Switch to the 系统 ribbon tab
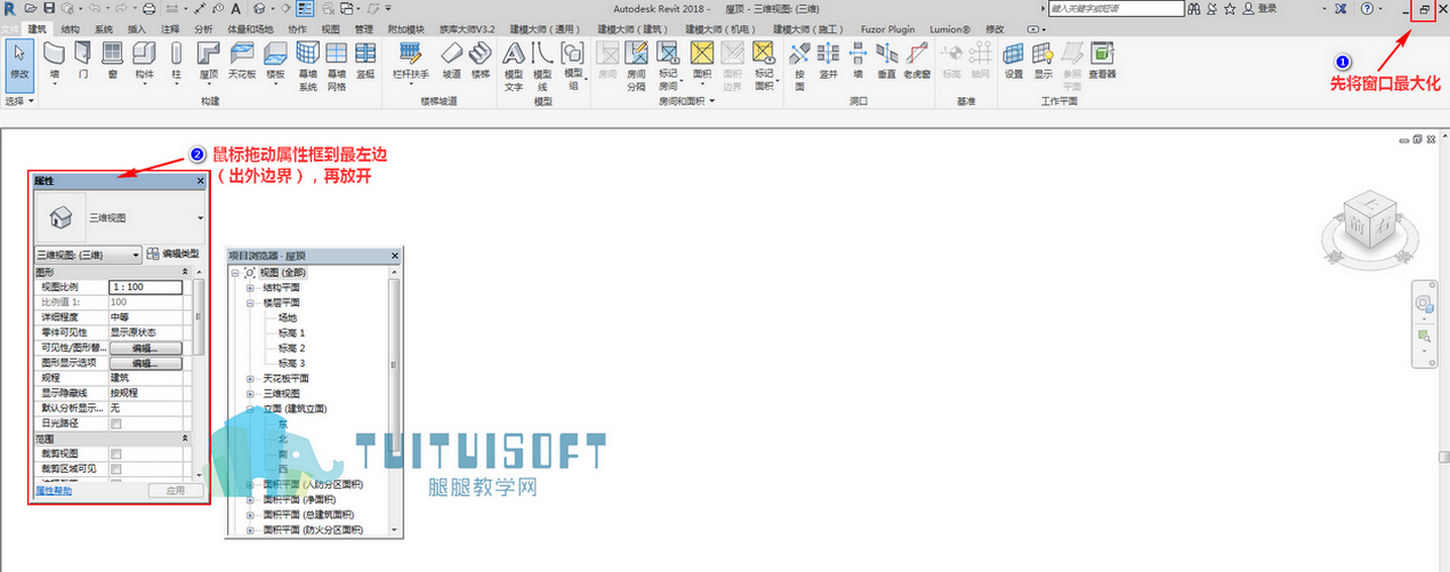The width and height of the screenshot is (1450, 572). pyautogui.click(x=103, y=29)
